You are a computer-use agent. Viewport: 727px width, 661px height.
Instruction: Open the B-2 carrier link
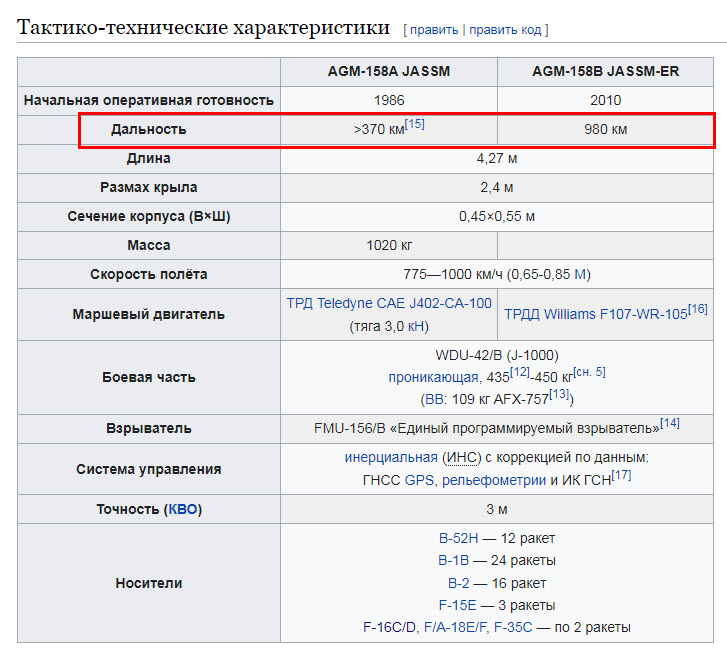point(459,583)
